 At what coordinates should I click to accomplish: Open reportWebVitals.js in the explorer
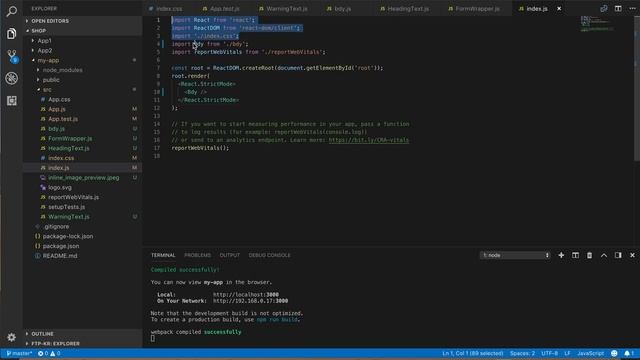73,198
